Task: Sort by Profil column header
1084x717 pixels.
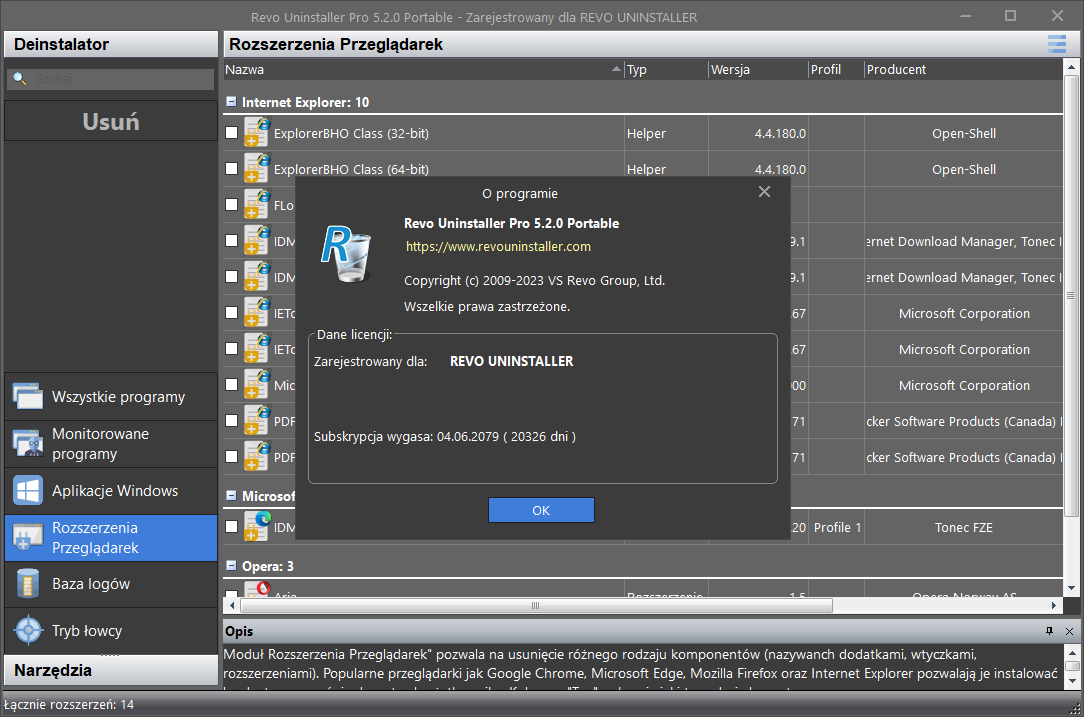Action: (836, 69)
